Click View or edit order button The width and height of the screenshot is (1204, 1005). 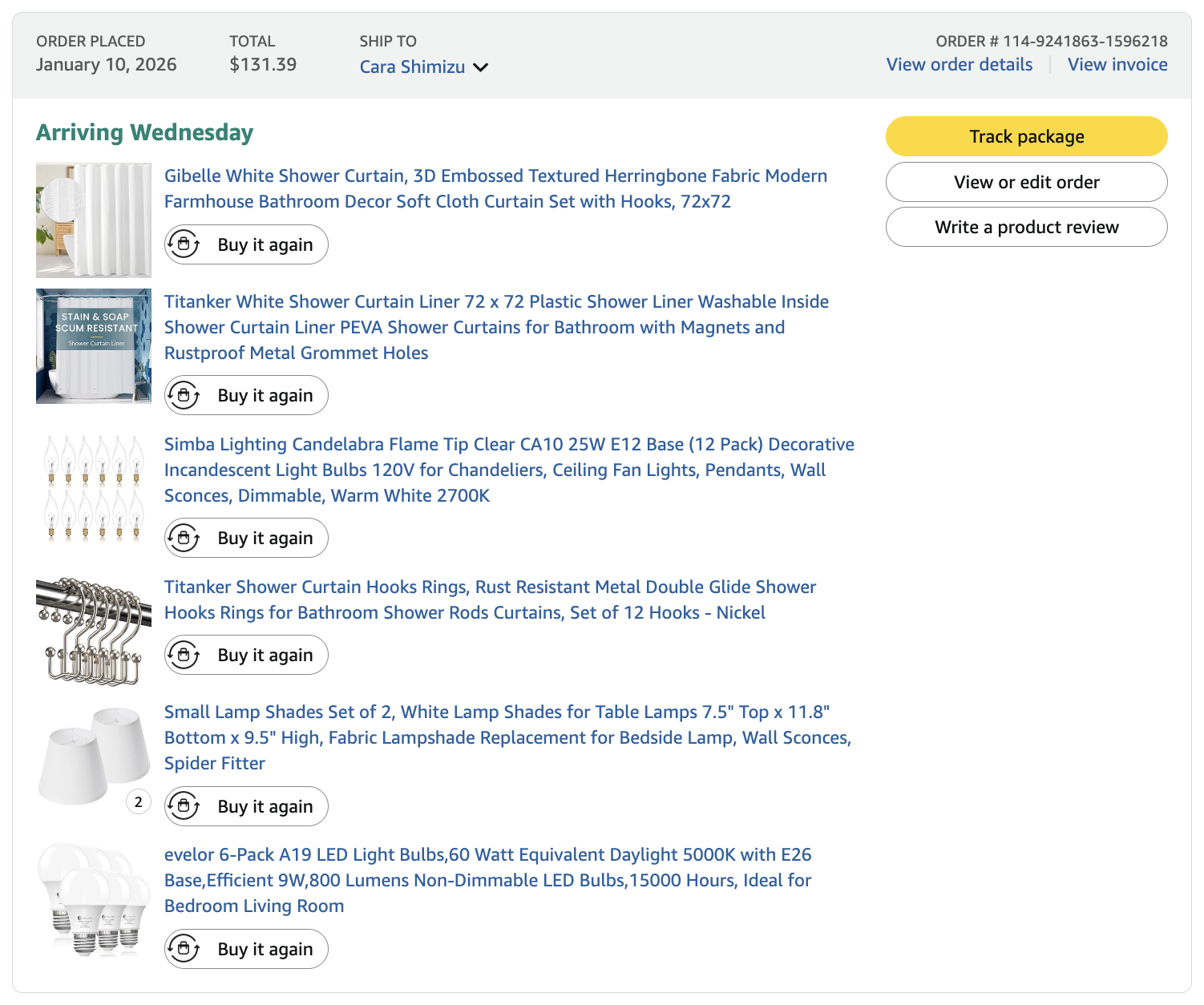[x=1026, y=182]
